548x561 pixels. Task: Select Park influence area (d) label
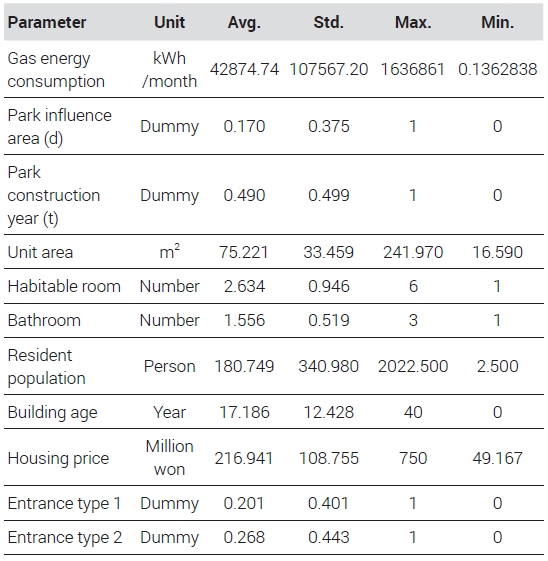[x=59, y=127]
